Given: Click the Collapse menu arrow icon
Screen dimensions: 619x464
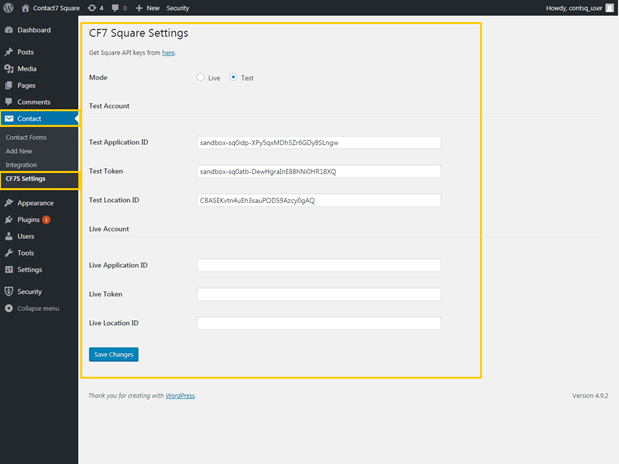Looking at the screenshot, I should pos(9,308).
